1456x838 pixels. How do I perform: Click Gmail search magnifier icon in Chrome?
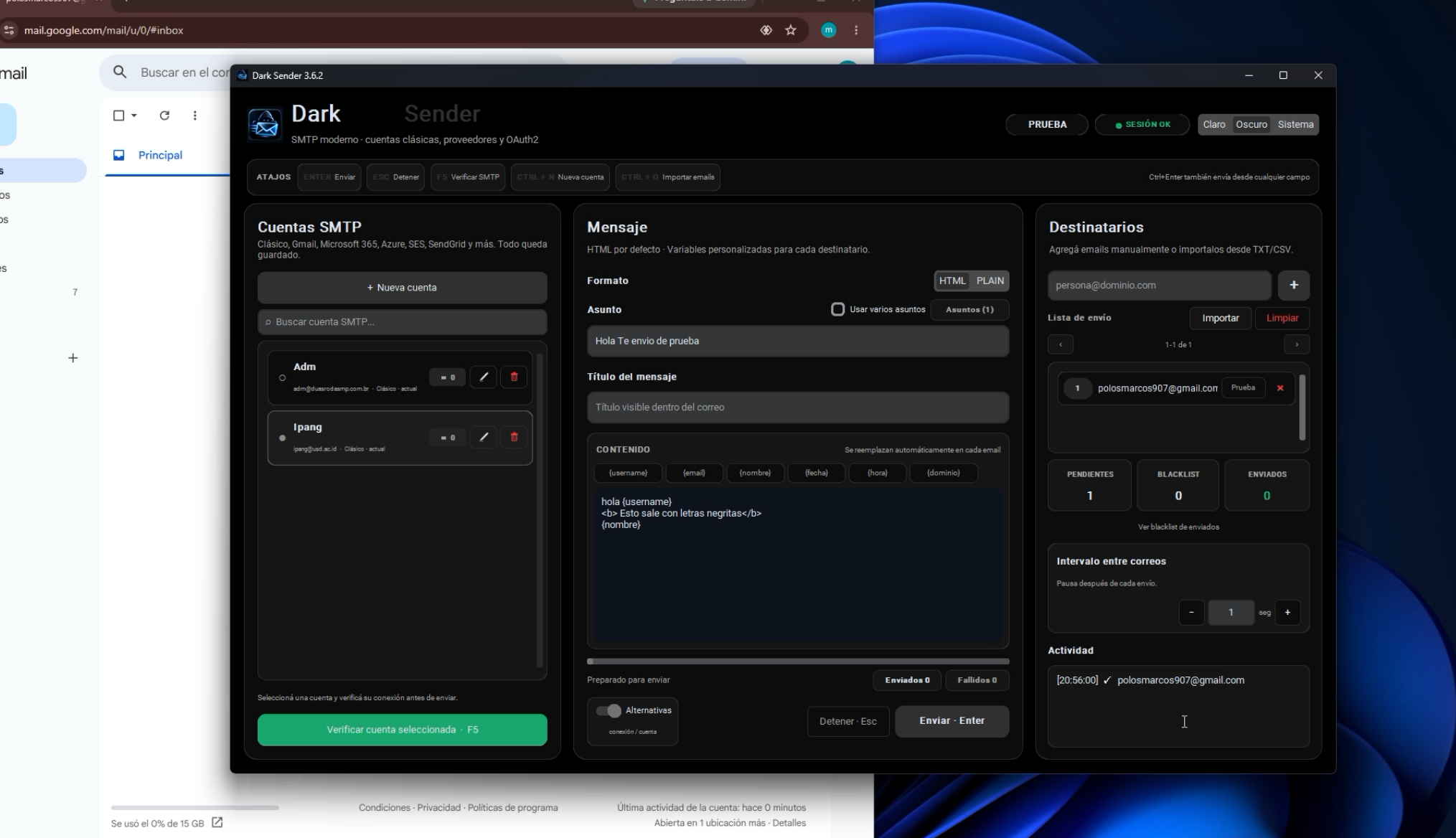tap(120, 72)
